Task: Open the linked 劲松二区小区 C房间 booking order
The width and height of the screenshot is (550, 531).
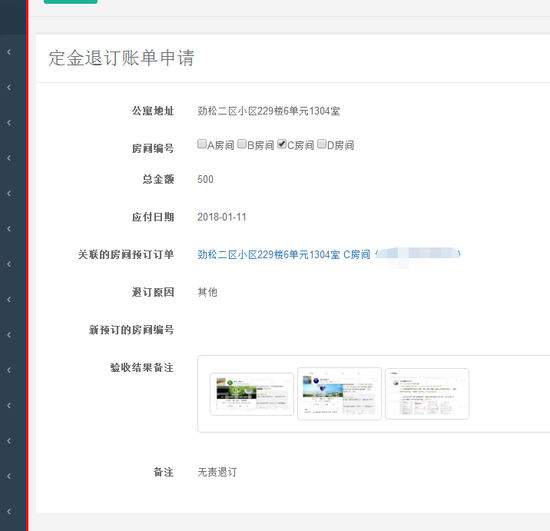Action: coord(284,254)
